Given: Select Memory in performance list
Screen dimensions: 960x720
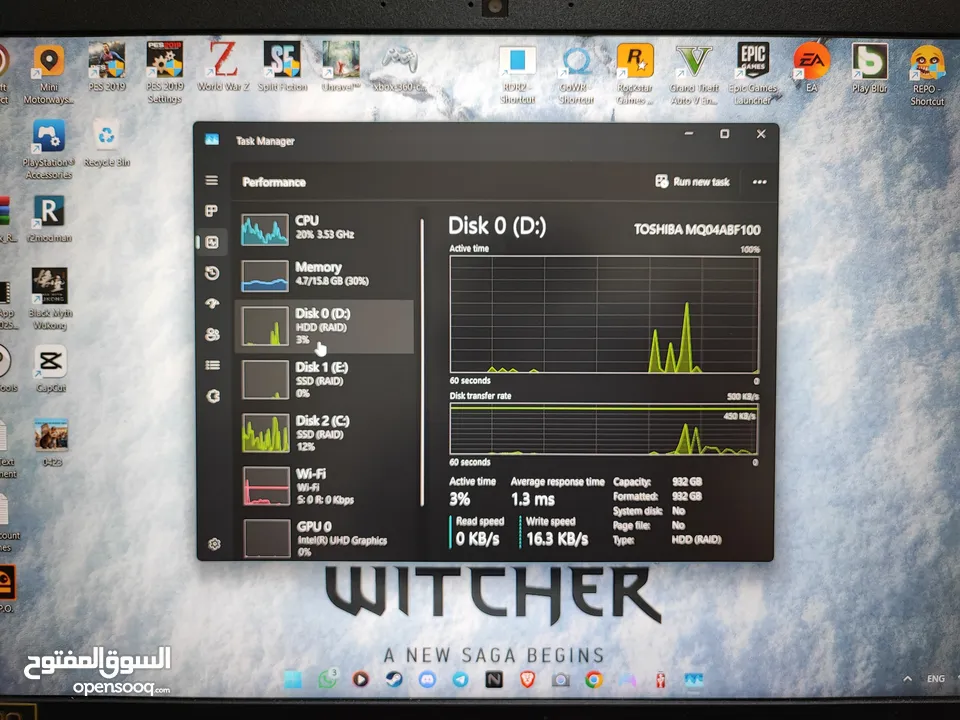Looking at the screenshot, I should point(324,275).
